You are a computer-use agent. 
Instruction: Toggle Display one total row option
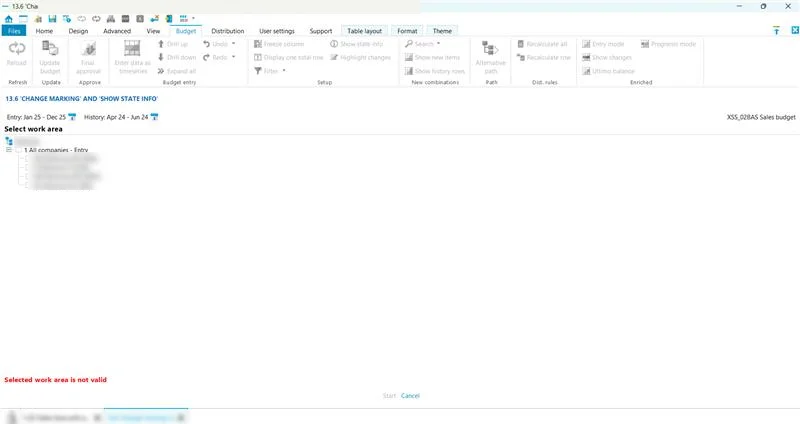289,58
